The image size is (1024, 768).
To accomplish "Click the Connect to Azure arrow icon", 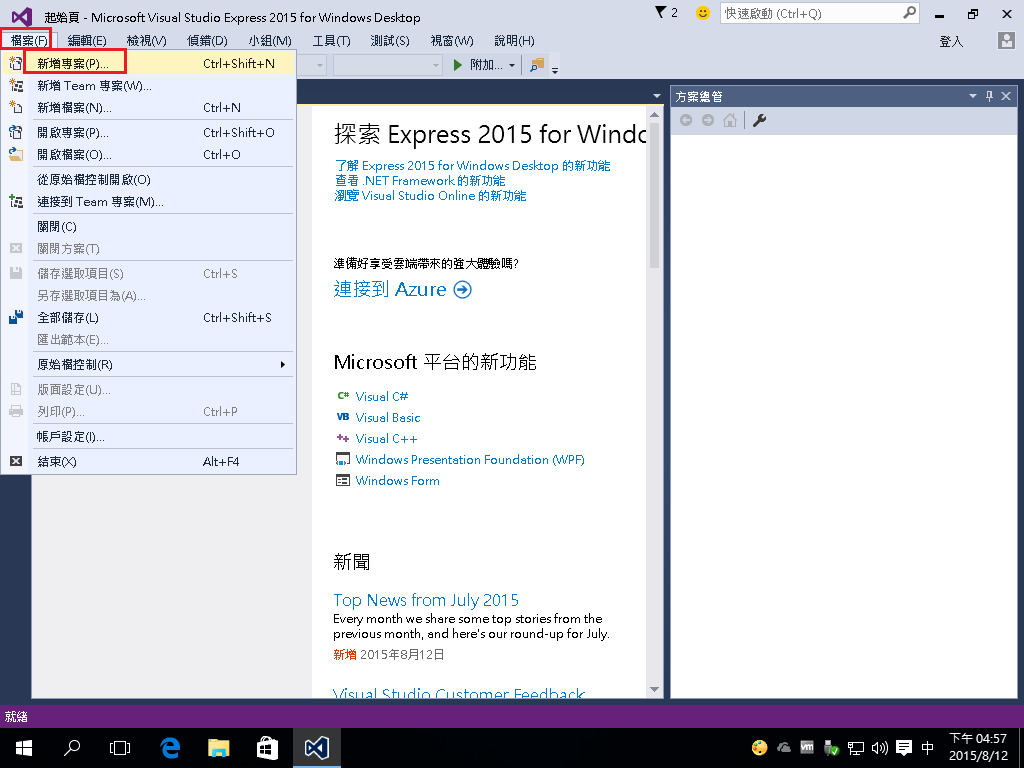I will coord(462,289).
